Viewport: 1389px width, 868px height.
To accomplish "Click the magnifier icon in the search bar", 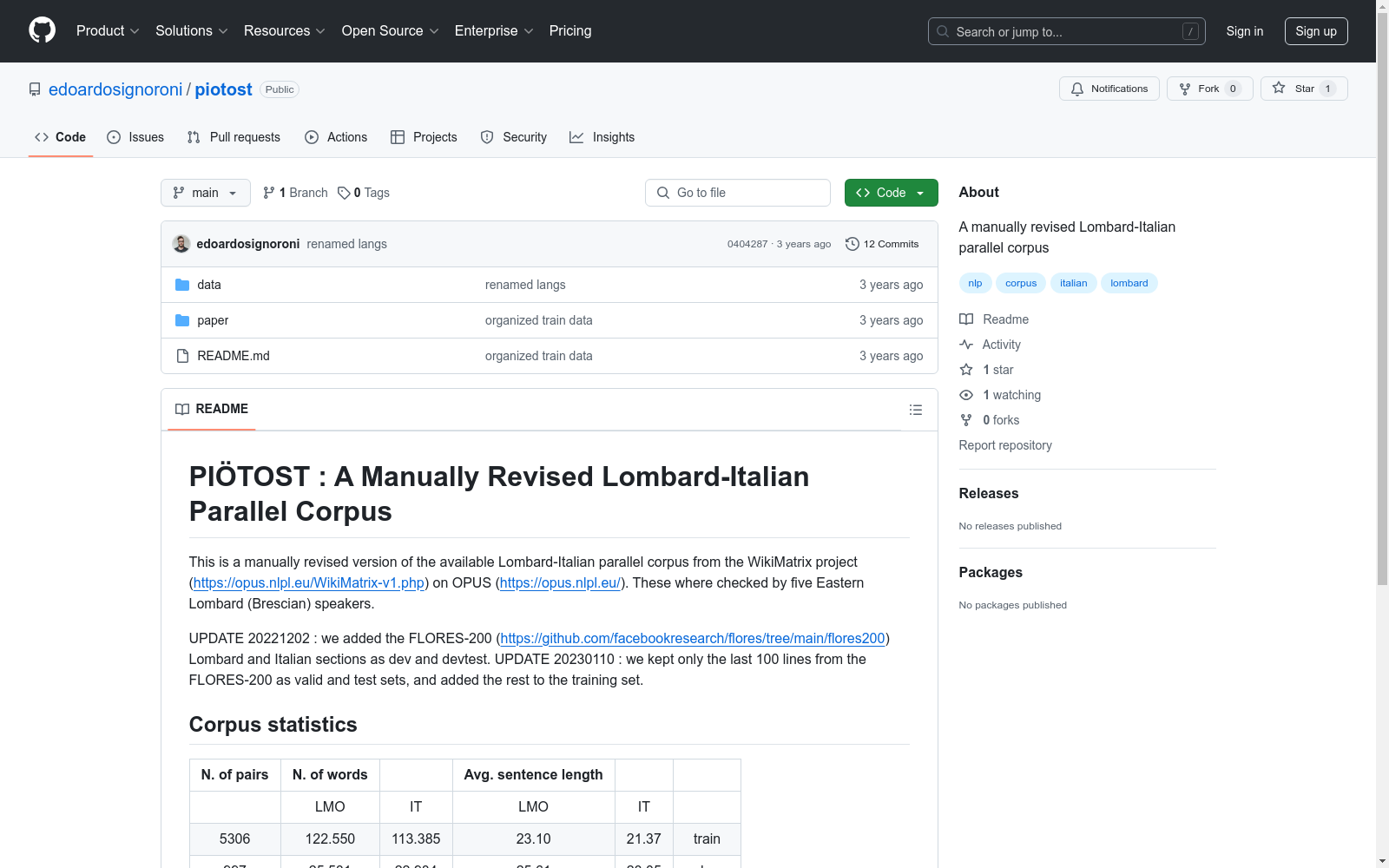I will point(943,31).
